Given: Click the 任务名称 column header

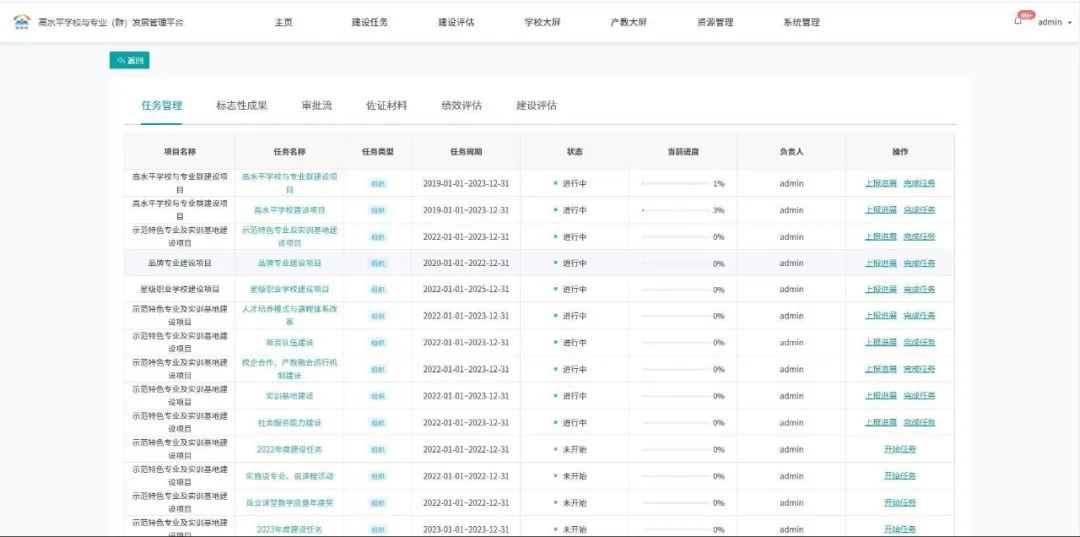Looking at the screenshot, I should [289, 151].
